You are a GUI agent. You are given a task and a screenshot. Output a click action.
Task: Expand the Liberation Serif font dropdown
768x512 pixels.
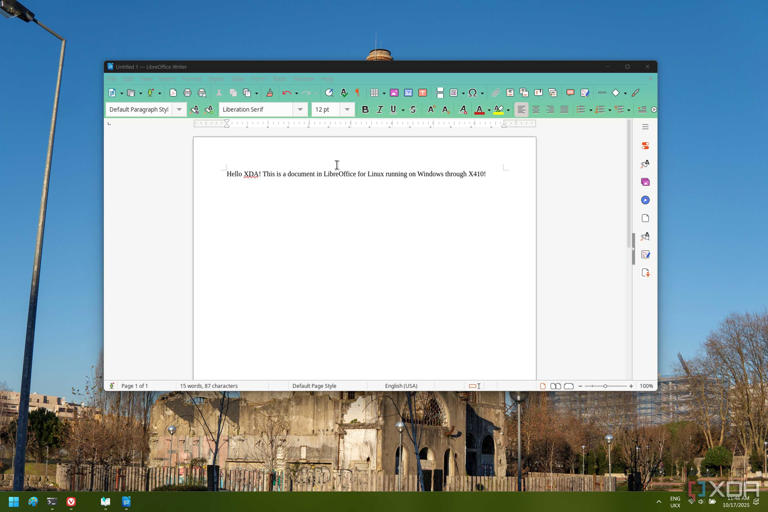300,109
